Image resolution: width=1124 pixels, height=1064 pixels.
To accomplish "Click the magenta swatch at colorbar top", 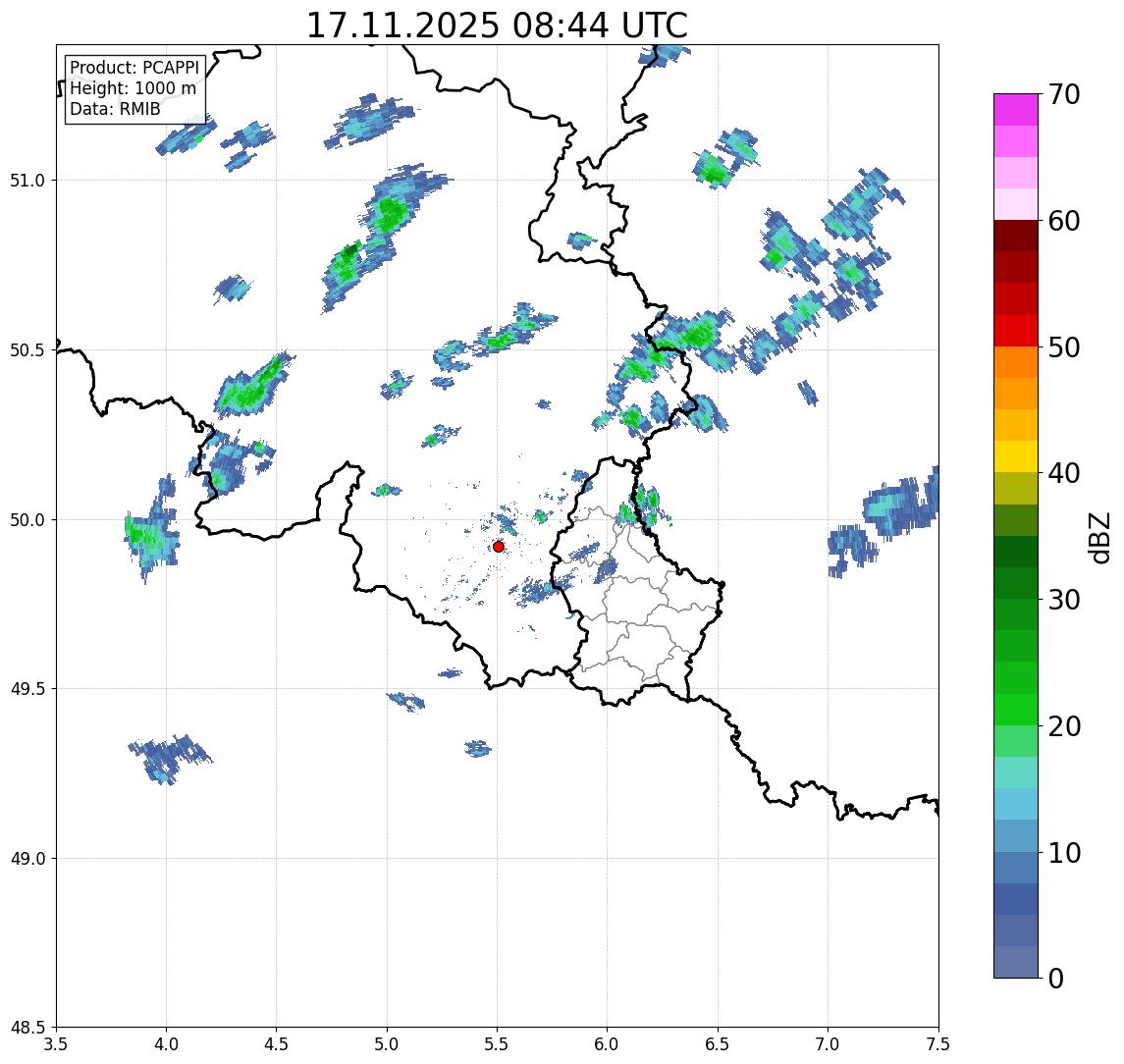I will tap(1016, 110).
